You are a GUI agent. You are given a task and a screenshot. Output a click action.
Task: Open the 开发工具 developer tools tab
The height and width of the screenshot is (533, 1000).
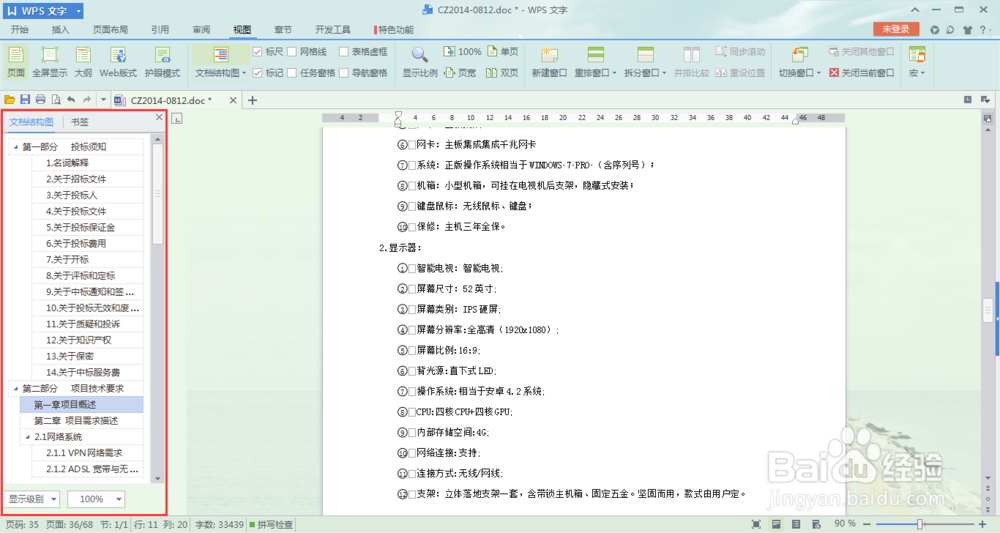332,29
